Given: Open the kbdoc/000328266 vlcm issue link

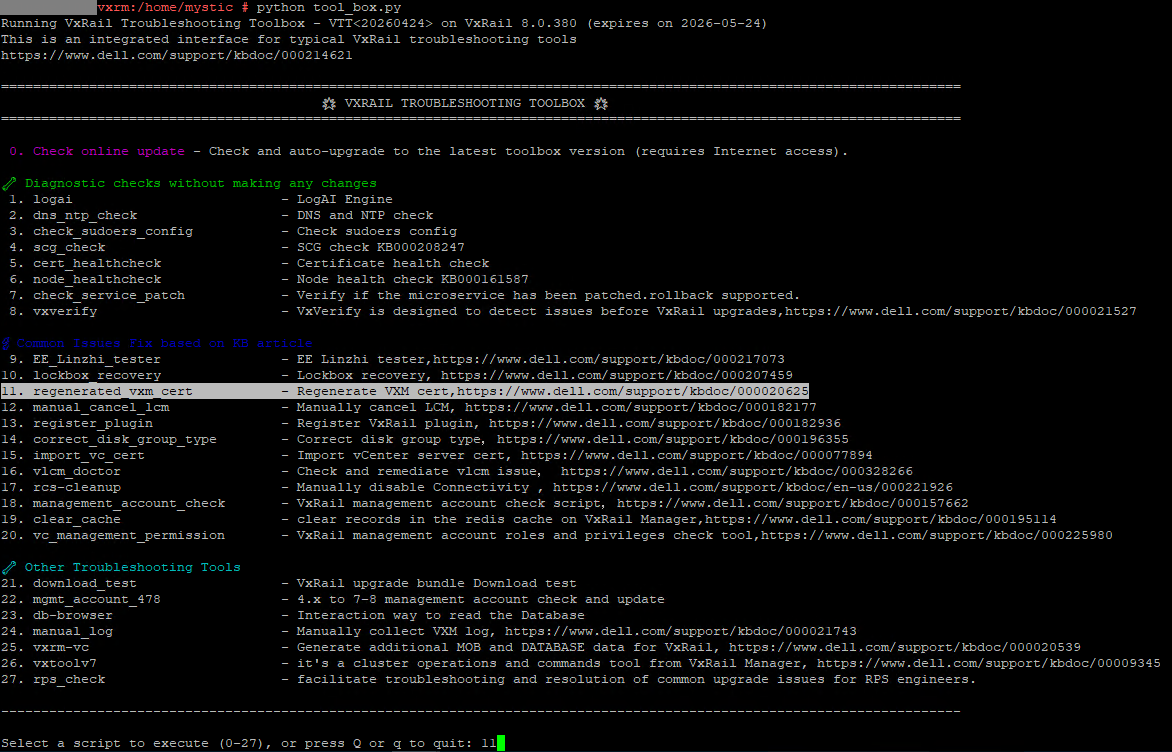Looking at the screenshot, I should [736, 471].
